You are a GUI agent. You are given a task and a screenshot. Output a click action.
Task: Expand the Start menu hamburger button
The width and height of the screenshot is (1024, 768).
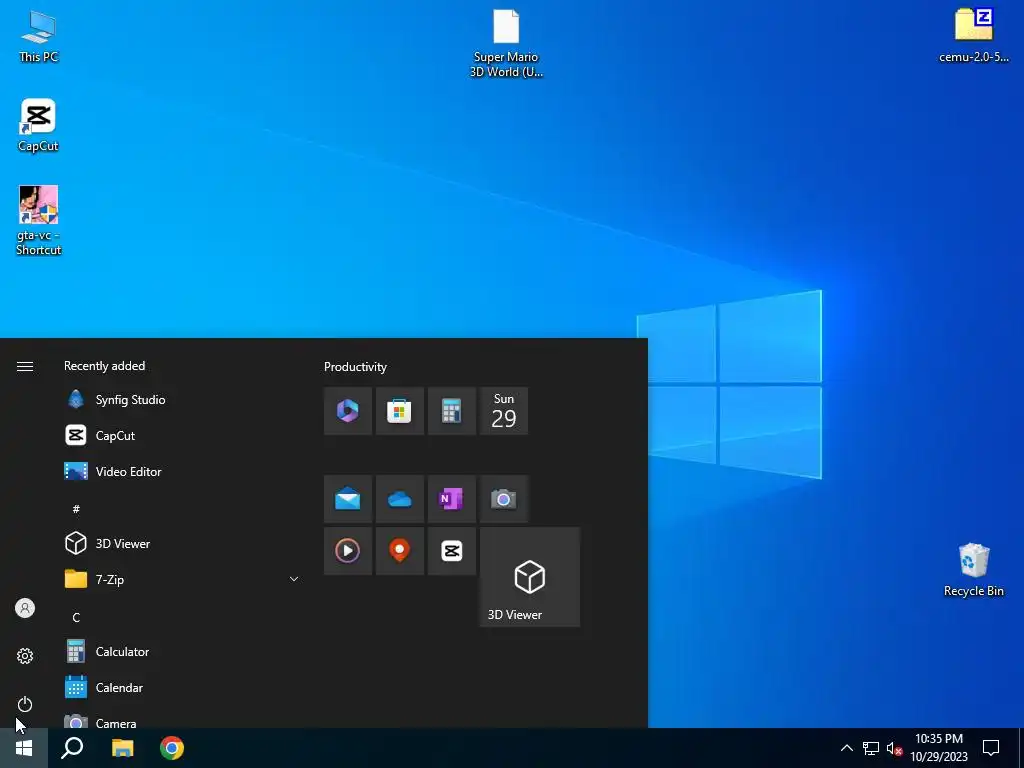(x=25, y=366)
